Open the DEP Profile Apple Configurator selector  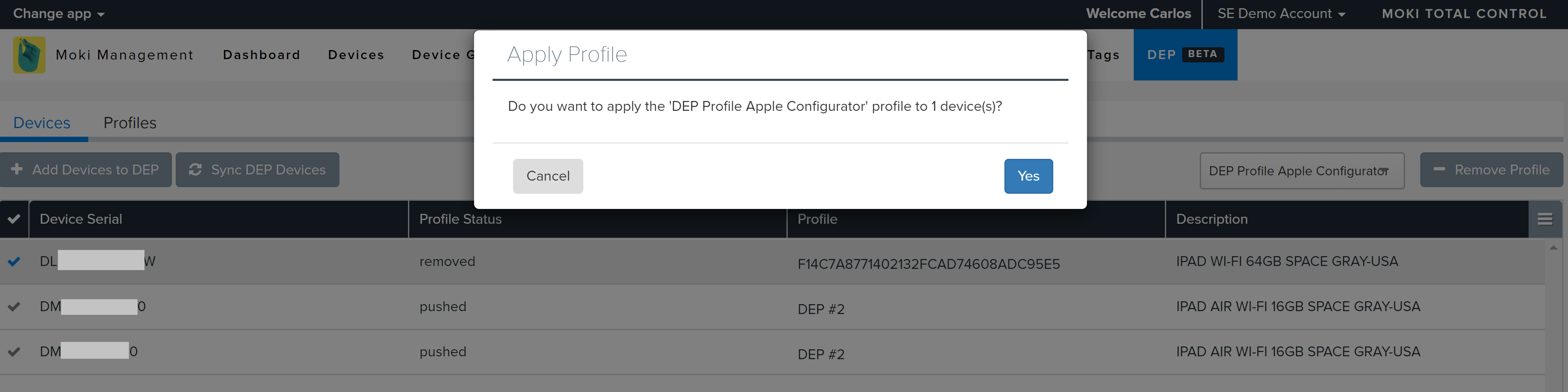tap(1301, 171)
